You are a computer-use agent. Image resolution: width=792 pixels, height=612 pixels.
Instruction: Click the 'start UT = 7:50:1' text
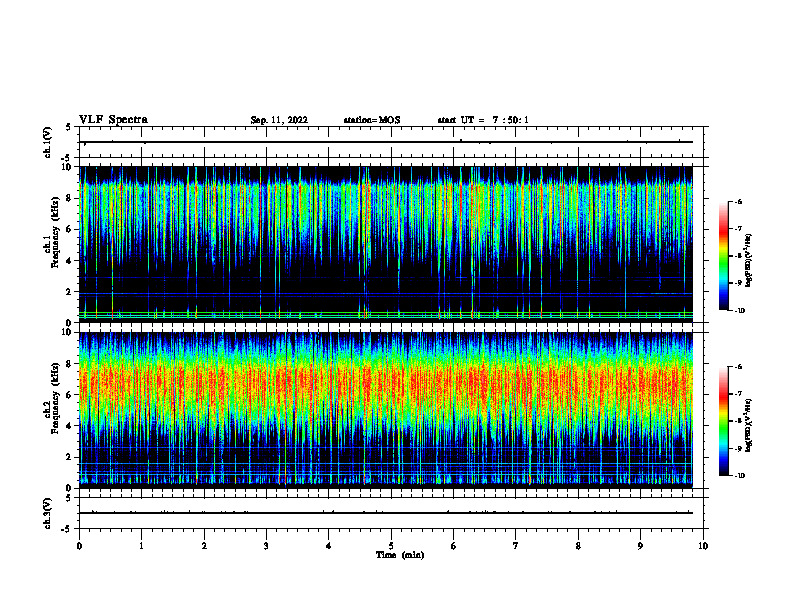click(483, 120)
